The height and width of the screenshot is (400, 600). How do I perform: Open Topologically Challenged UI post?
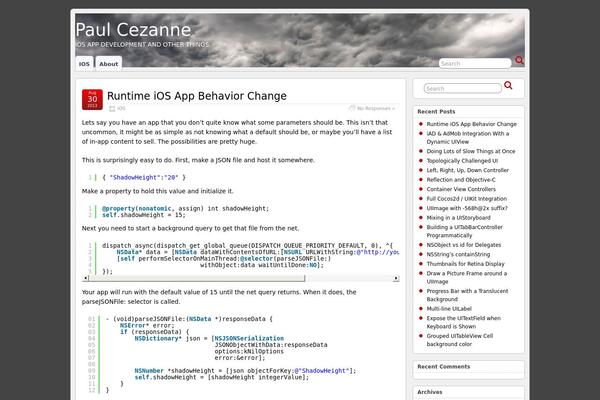tap(462, 161)
